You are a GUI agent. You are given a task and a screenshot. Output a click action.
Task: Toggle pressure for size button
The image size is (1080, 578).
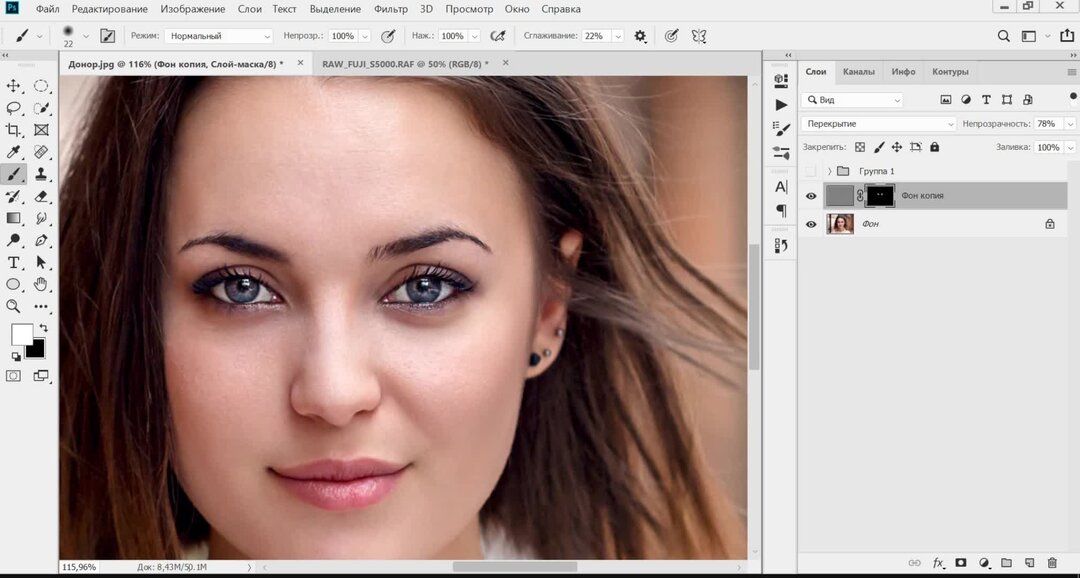coord(671,36)
